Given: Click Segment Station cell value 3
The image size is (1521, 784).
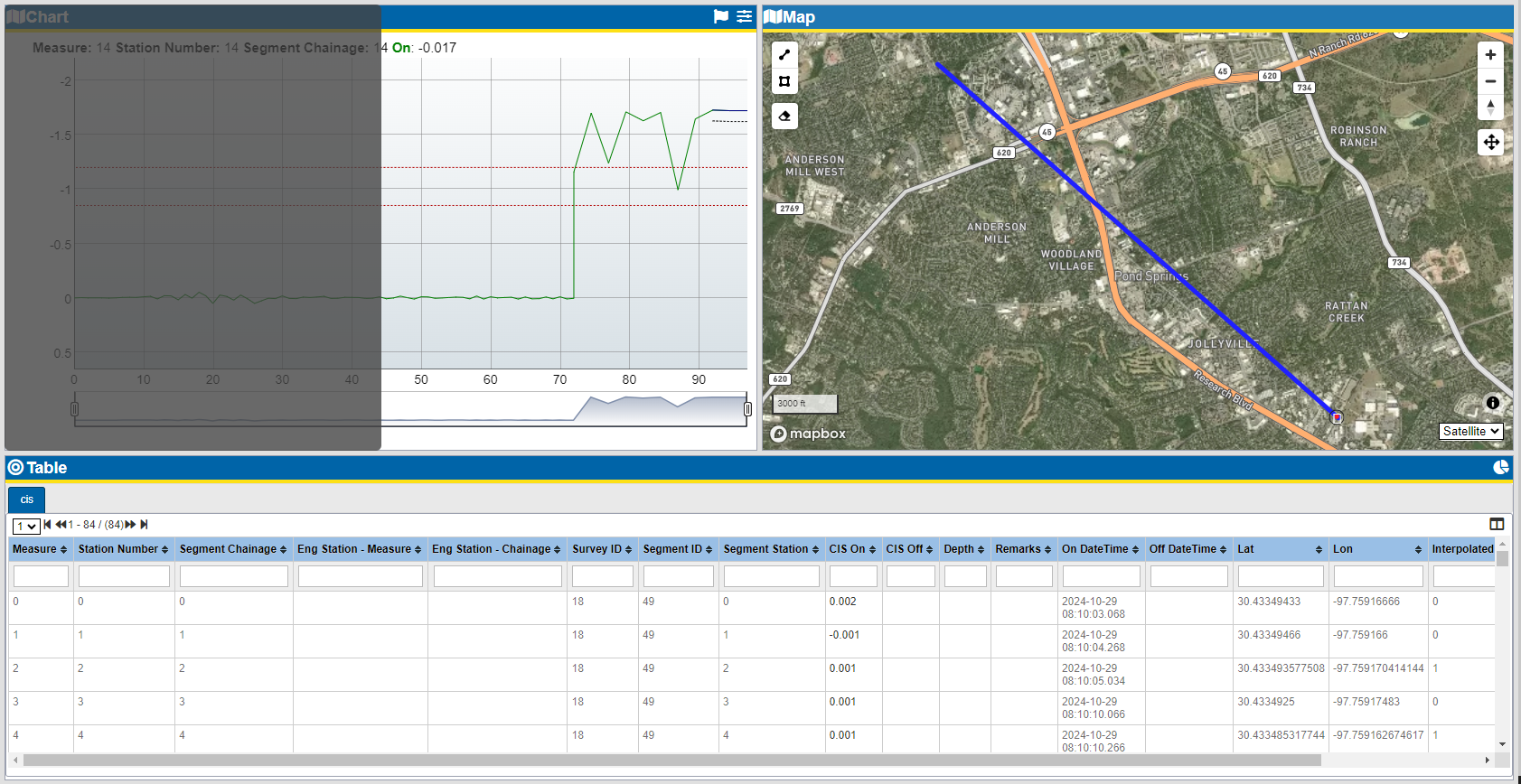Looking at the screenshot, I should [726, 702].
